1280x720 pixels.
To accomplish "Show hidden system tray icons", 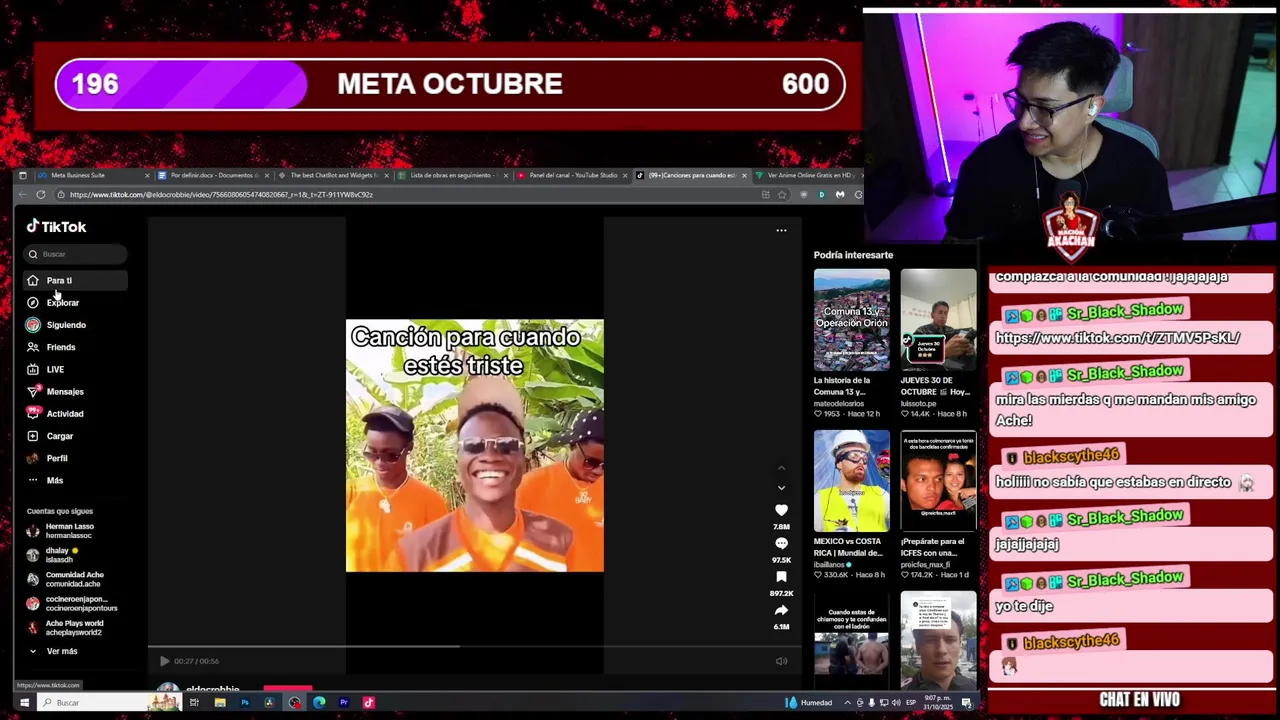I will click(848, 703).
